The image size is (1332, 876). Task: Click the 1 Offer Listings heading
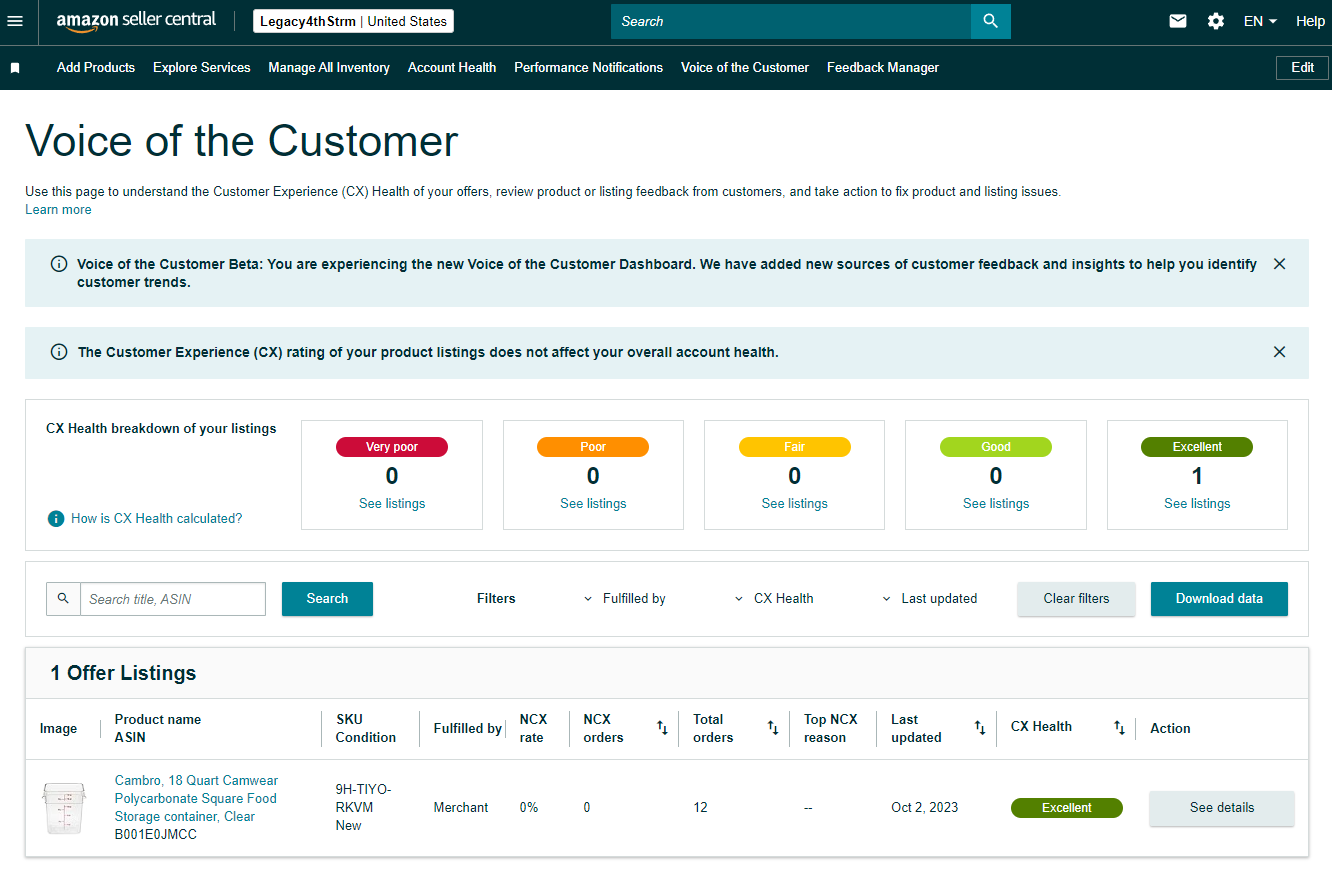coord(123,673)
